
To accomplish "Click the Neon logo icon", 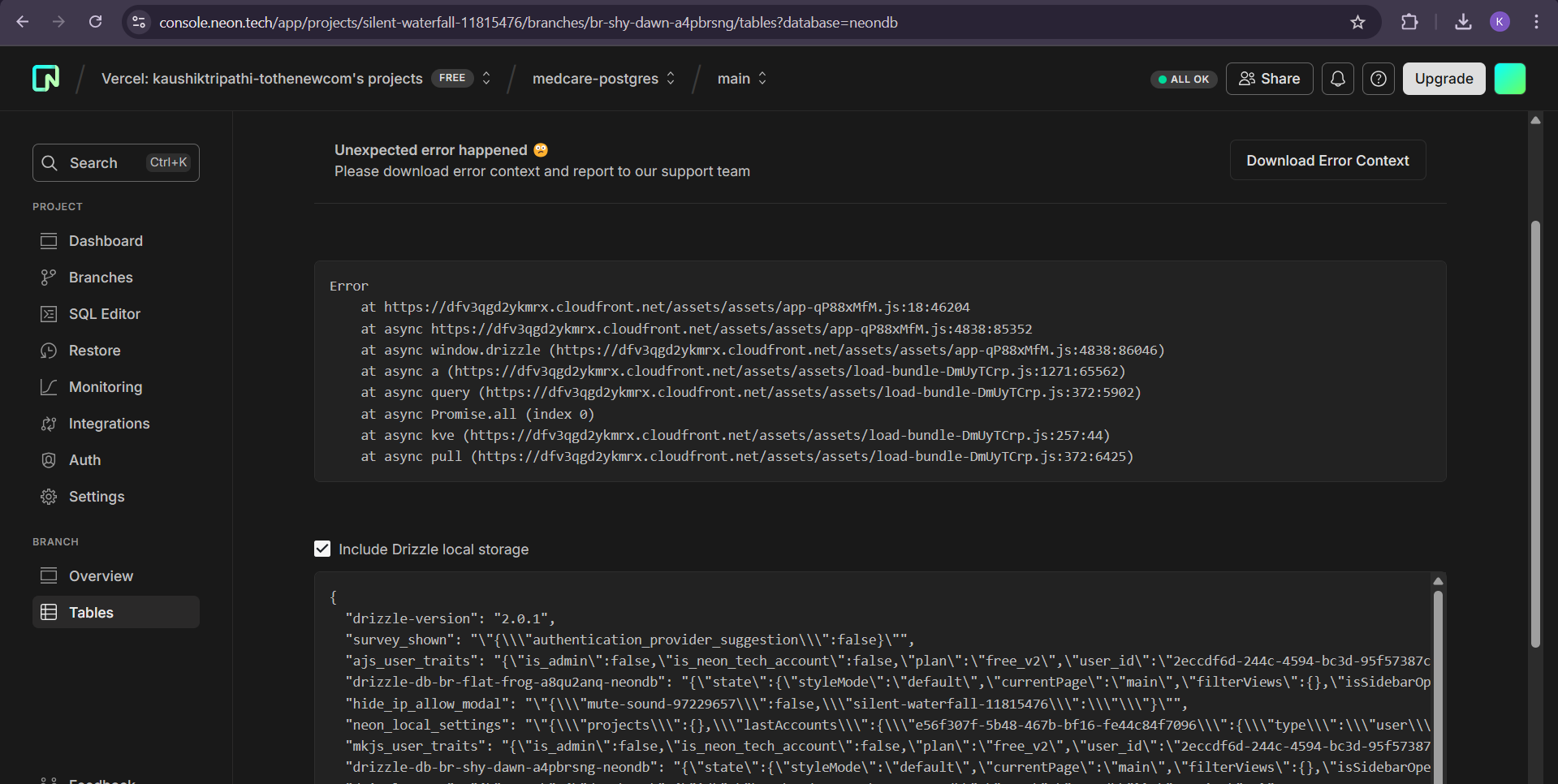I will (45, 79).
